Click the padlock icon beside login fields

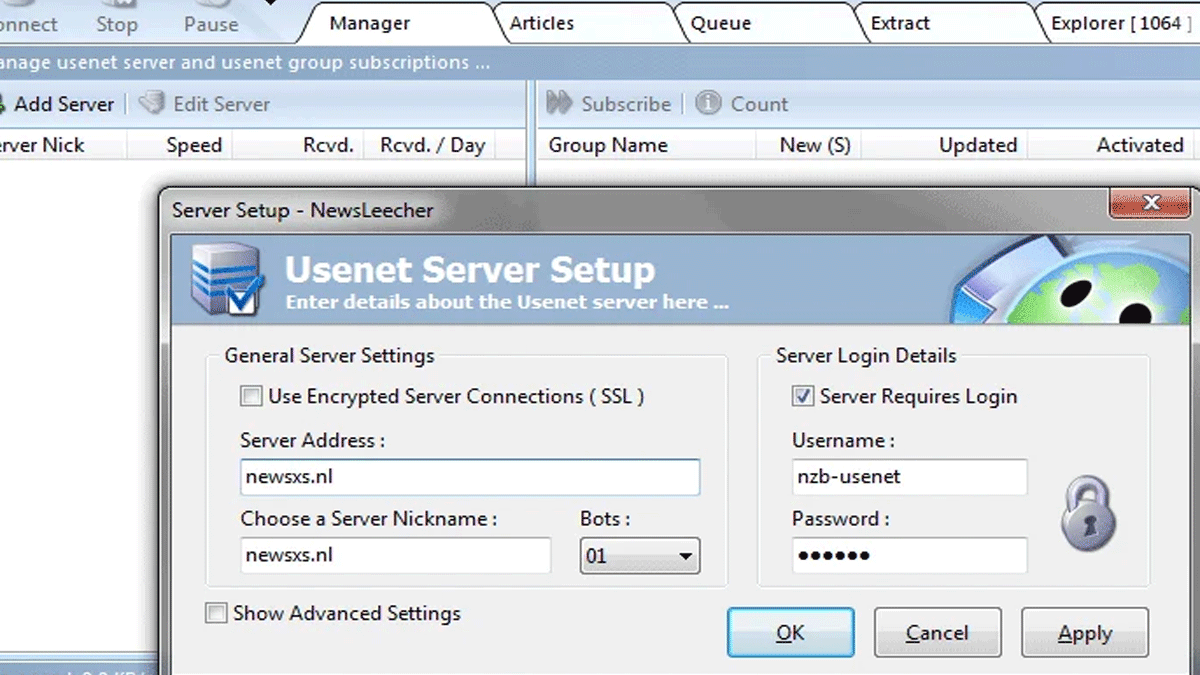(x=1087, y=513)
